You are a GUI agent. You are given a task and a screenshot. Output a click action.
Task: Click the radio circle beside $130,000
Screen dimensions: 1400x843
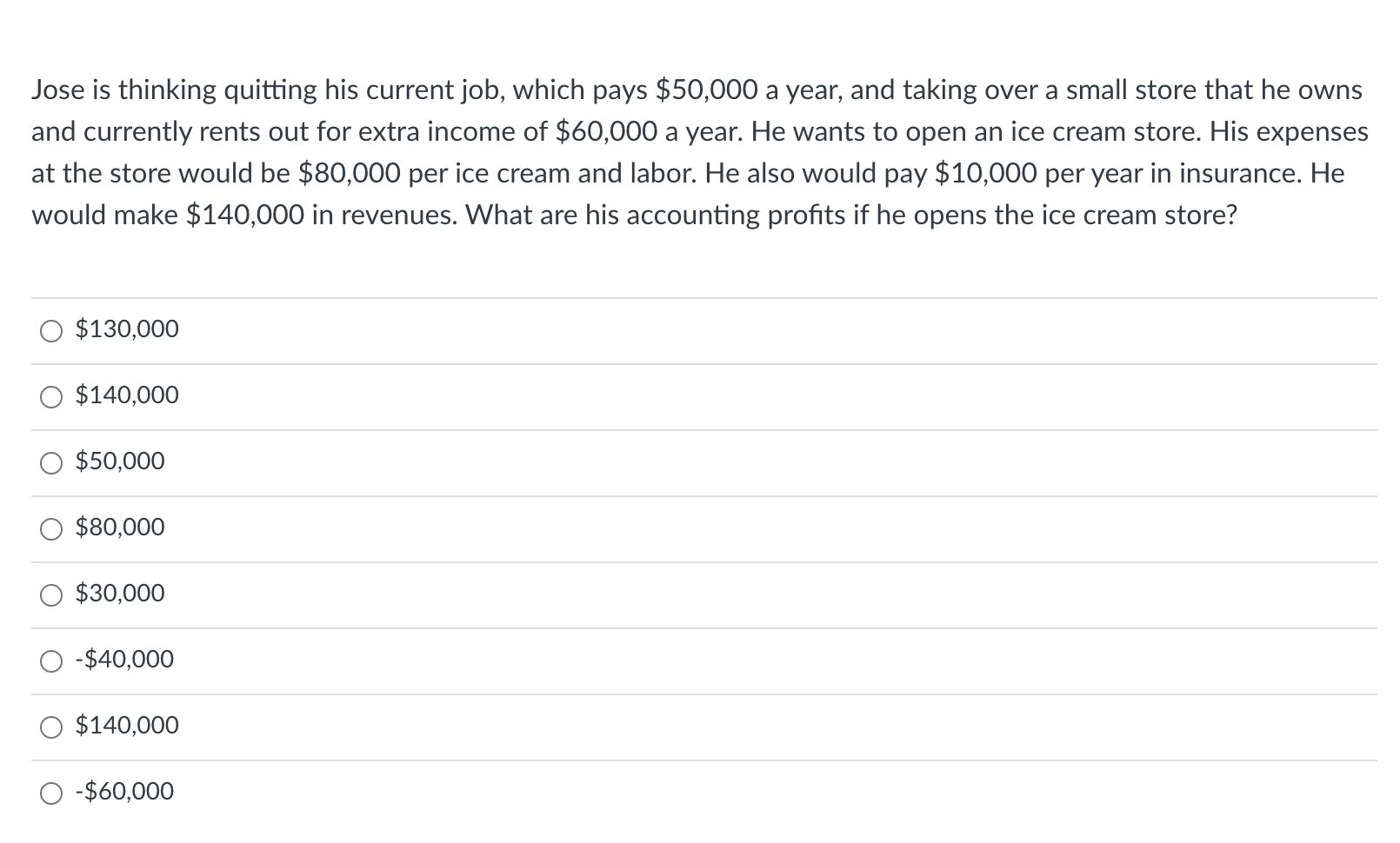pos(52,330)
